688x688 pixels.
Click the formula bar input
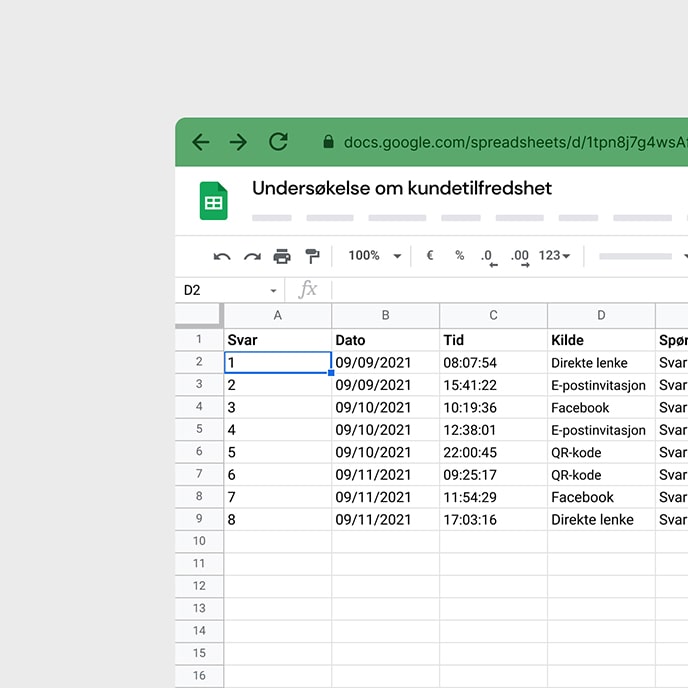pyautogui.click(x=510, y=290)
